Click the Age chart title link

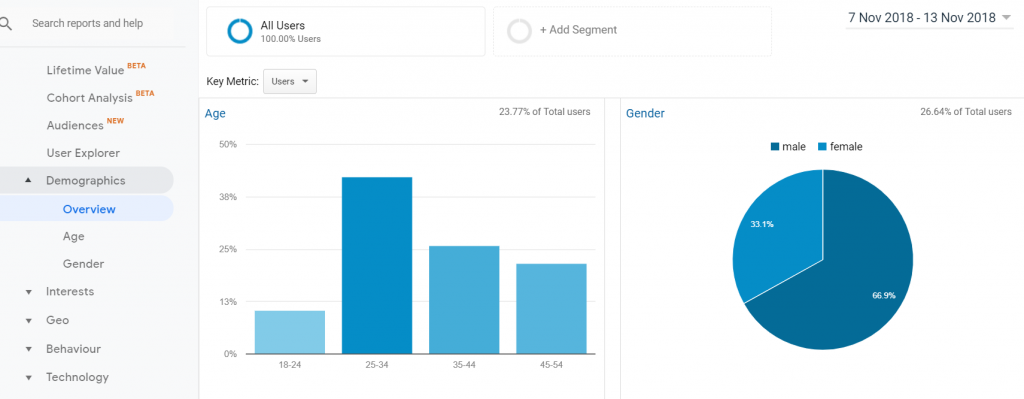point(216,113)
